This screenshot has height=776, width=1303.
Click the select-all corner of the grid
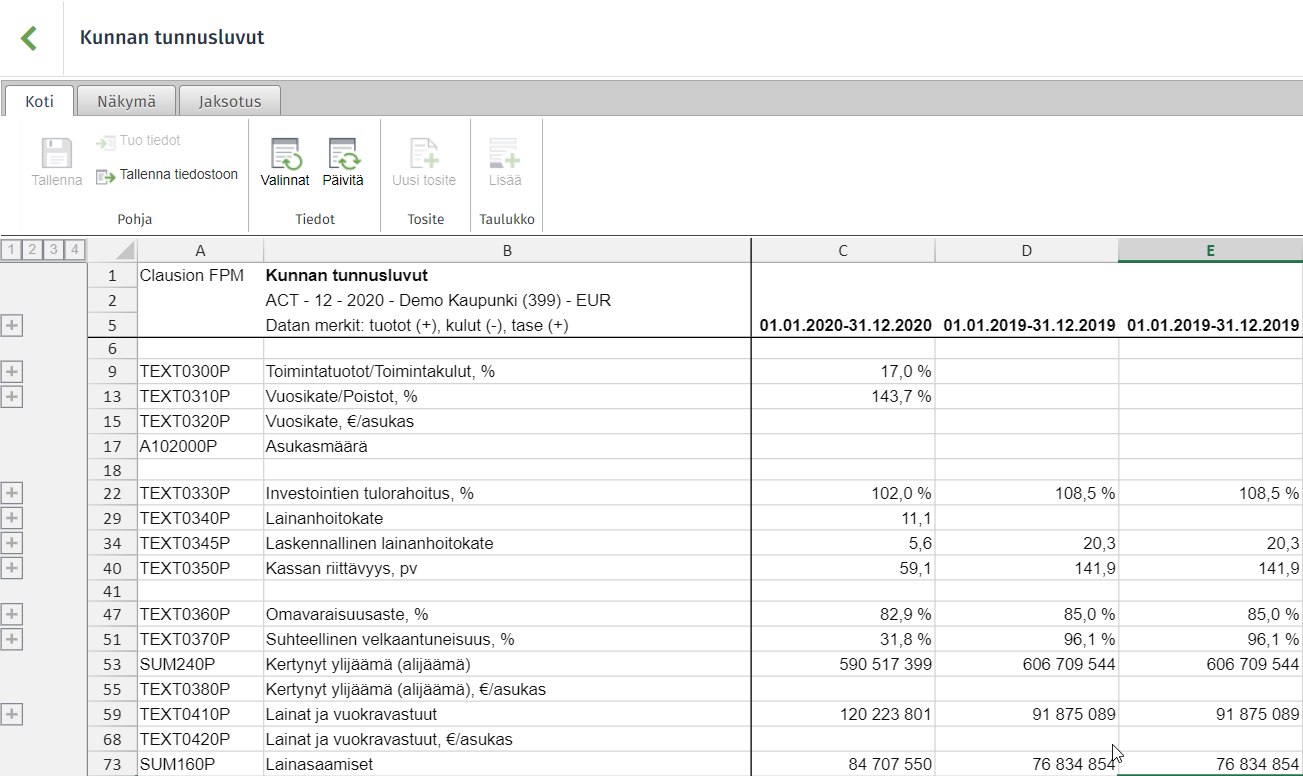pyautogui.click(x=113, y=250)
